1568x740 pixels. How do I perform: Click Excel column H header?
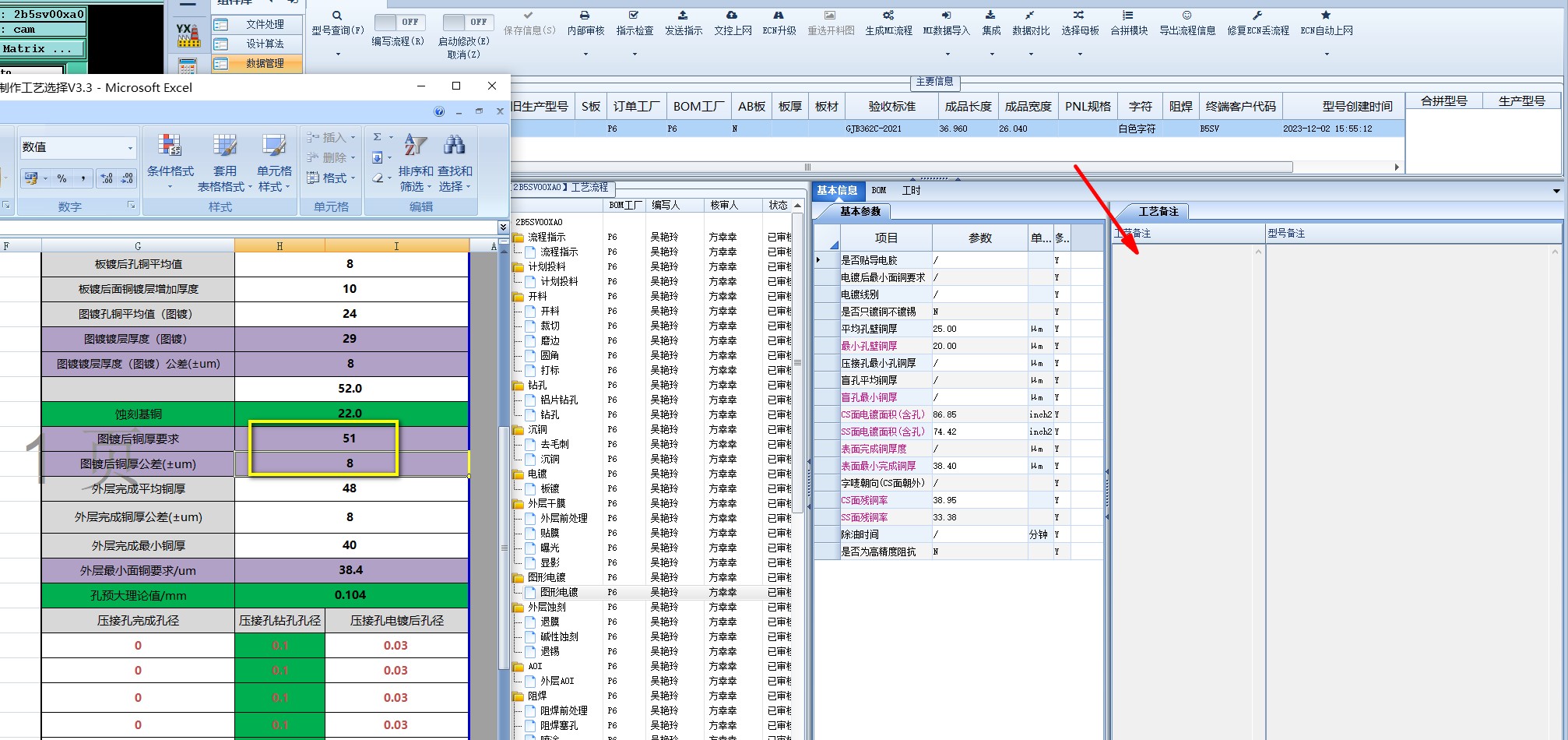pyautogui.click(x=279, y=246)
